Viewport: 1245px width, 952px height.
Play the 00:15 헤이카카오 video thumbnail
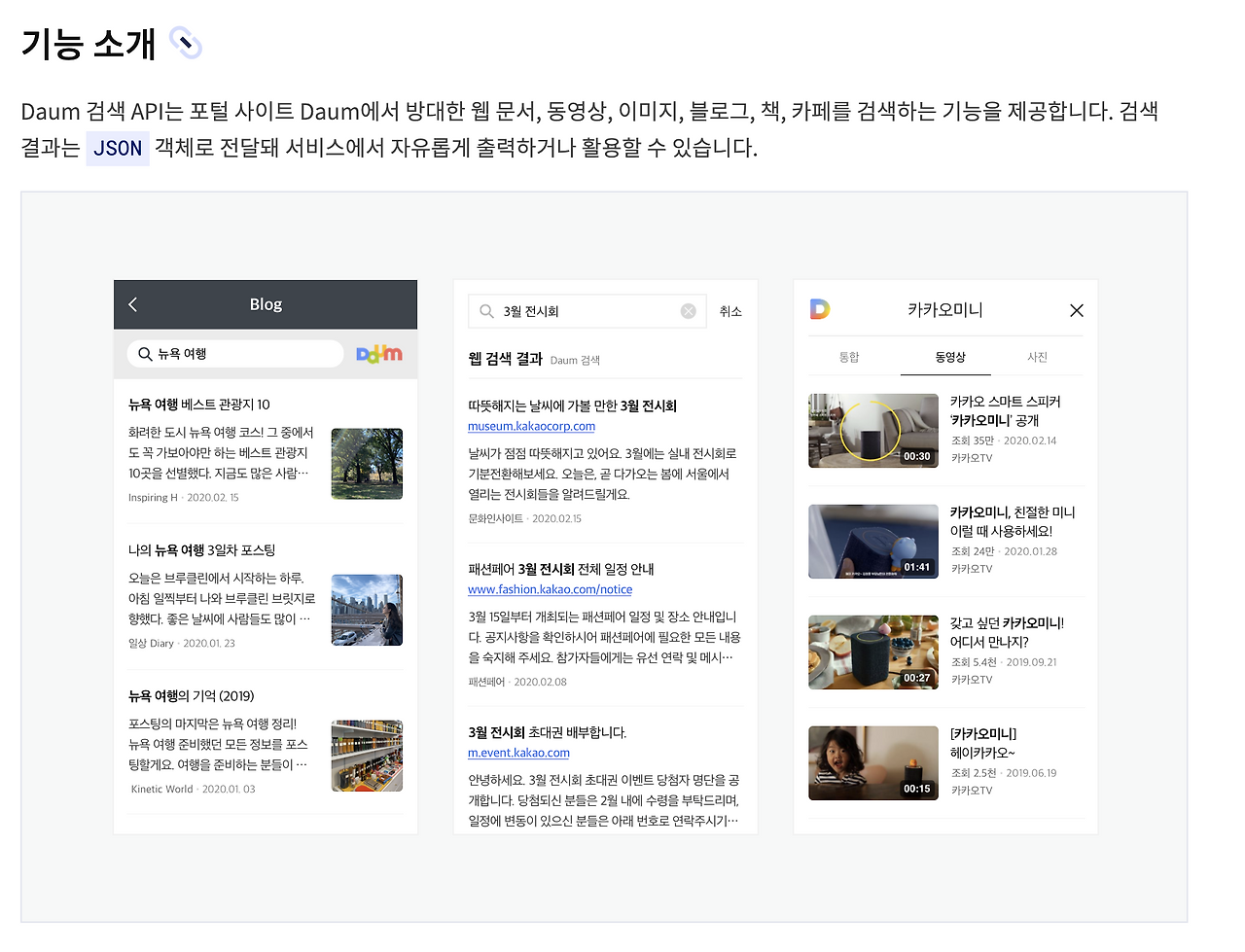[873, 763]
